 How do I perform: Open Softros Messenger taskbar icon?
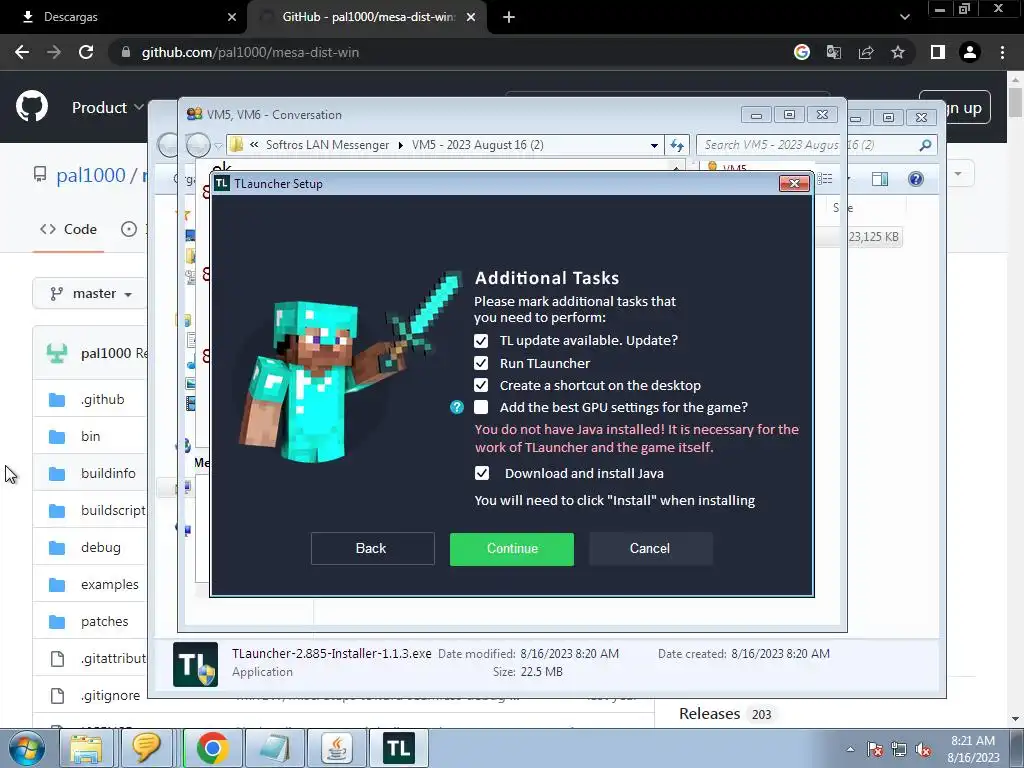147,748
